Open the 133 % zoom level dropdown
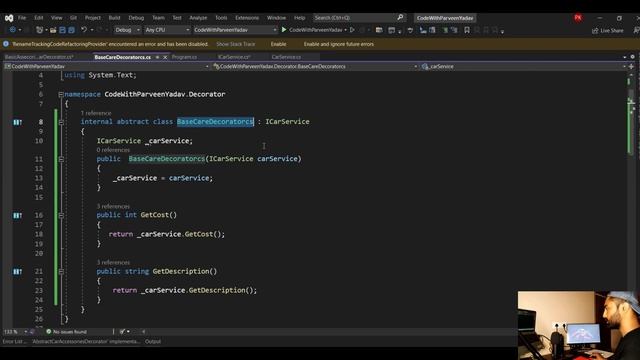The image size is (640, 360). point(15,331)
